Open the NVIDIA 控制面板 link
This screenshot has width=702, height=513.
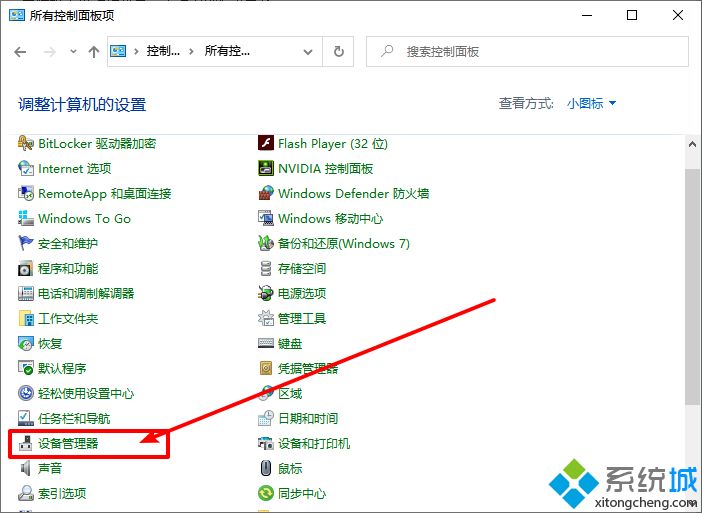(x=325, y=168)
